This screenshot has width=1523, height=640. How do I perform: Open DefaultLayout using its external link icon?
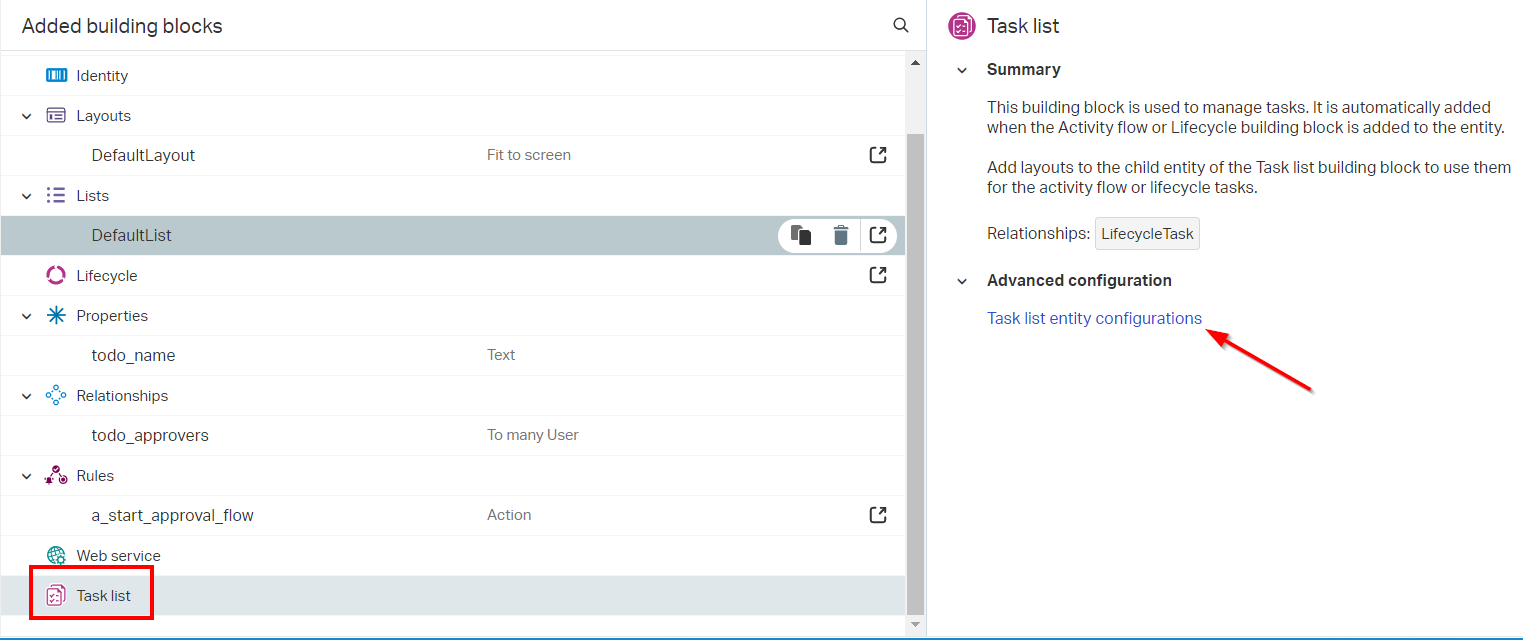click(878, 155)
